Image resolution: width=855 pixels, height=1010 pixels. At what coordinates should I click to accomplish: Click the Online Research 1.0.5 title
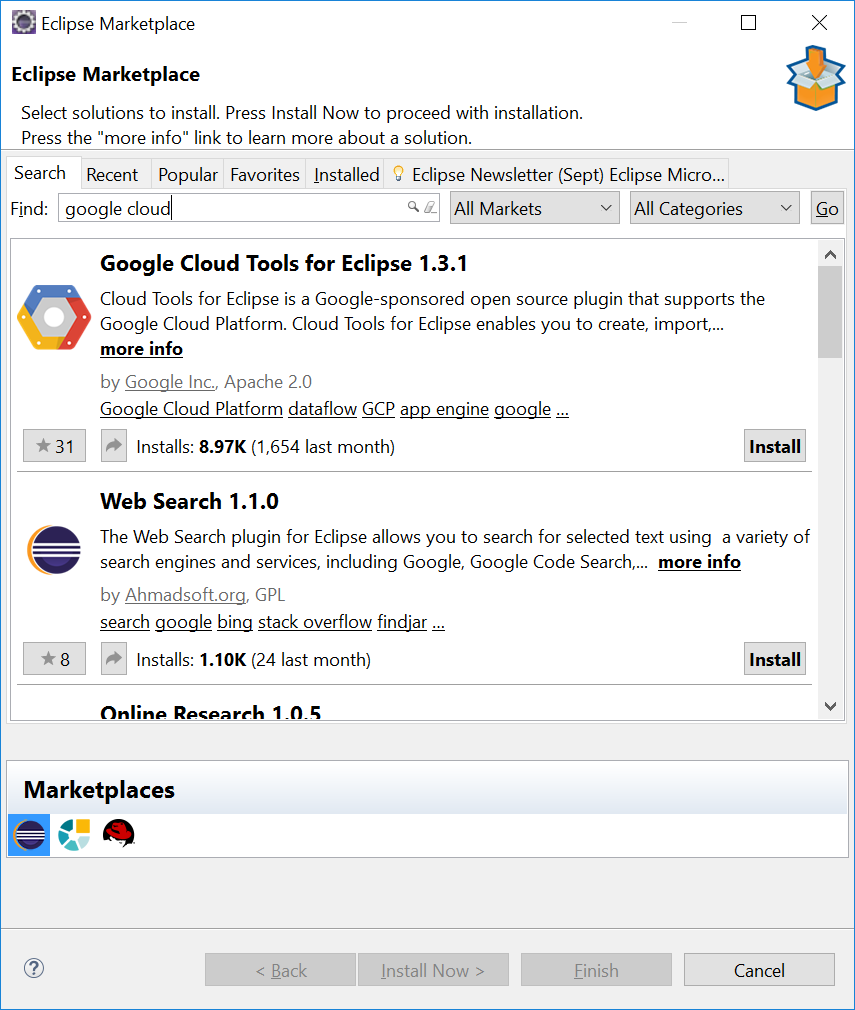click(211, 711)
